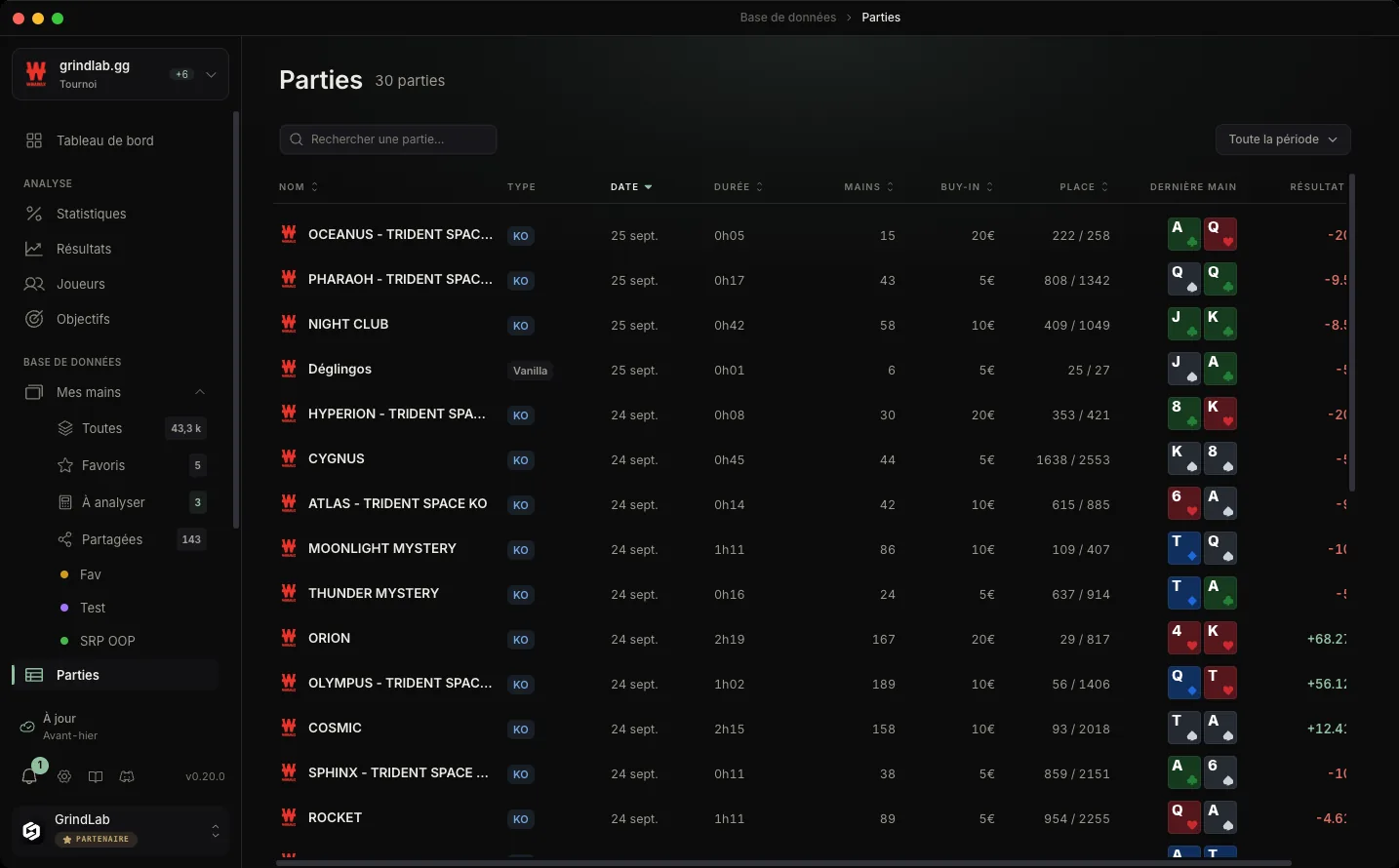Viewport: 1399px width, 868px height.
Task: Click the GrindLab account logo
Action: 32,830
